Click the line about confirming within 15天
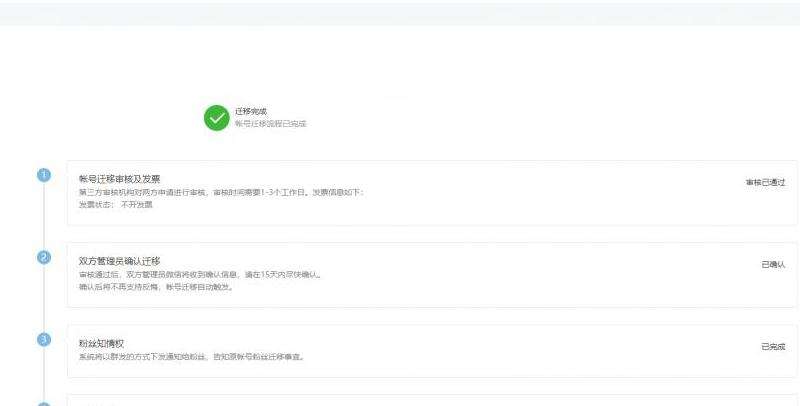The image size is (800, 406). [201, 274]
